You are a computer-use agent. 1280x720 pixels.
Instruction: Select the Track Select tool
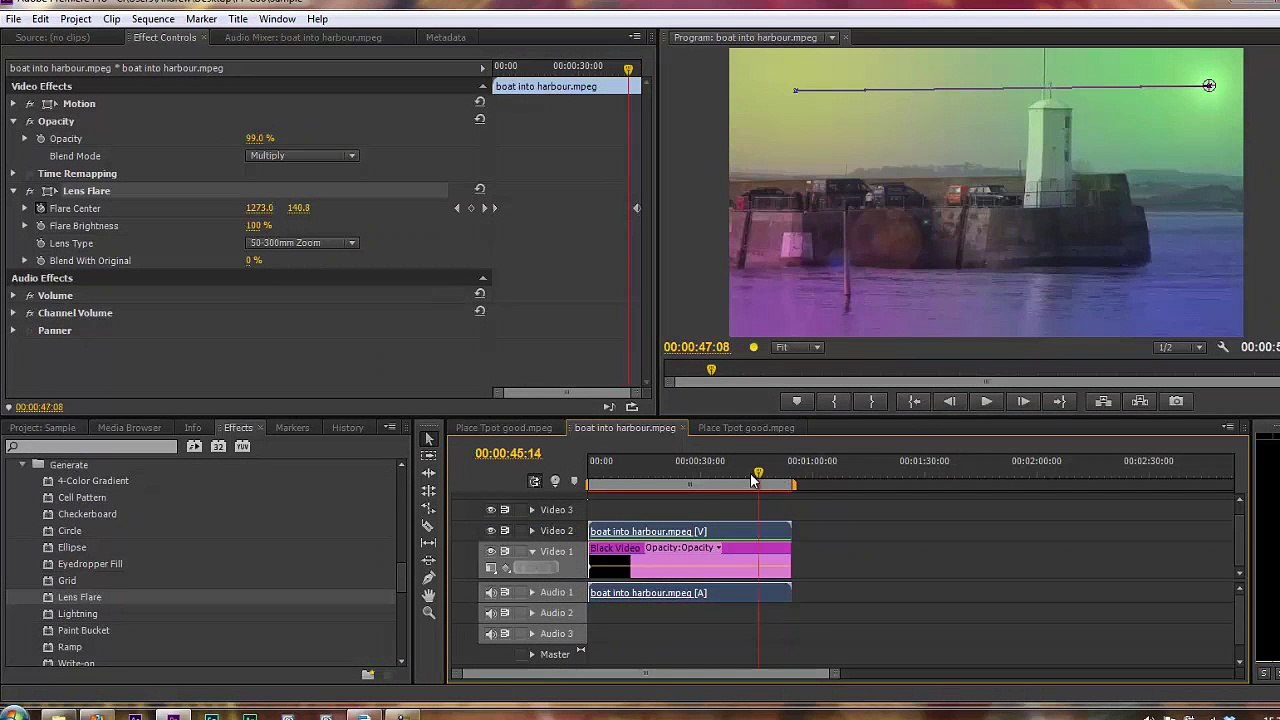point(429,456)
